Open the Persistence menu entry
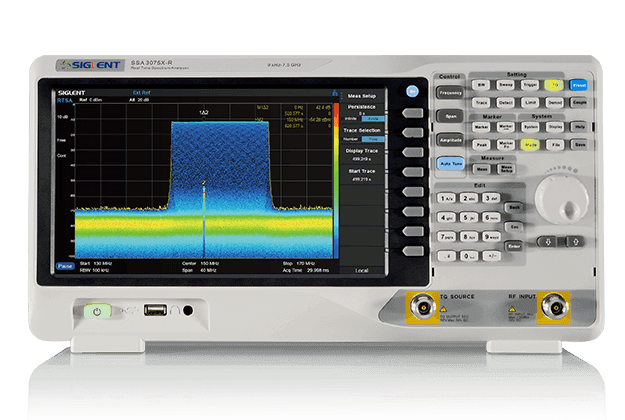The height and width of the screenshot is (420, 625). [x=362, y=113]
